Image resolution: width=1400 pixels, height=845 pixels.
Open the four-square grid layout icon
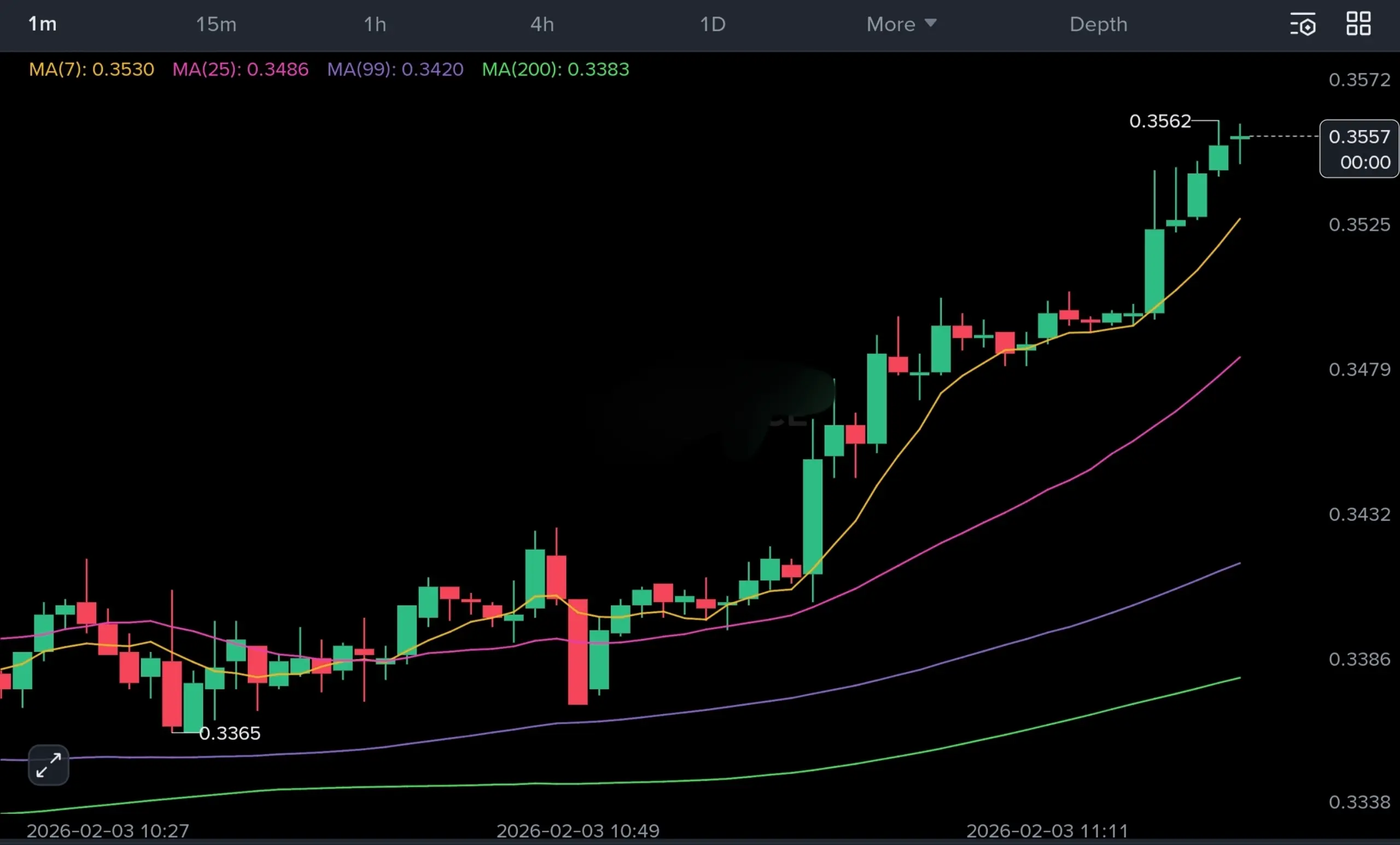point(1358,24)
